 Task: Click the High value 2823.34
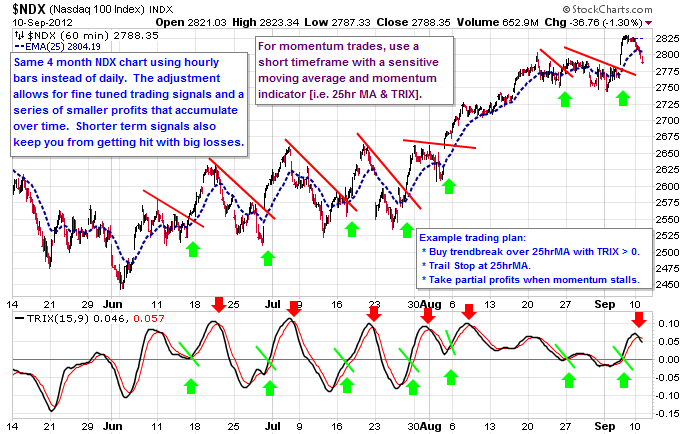279,22
